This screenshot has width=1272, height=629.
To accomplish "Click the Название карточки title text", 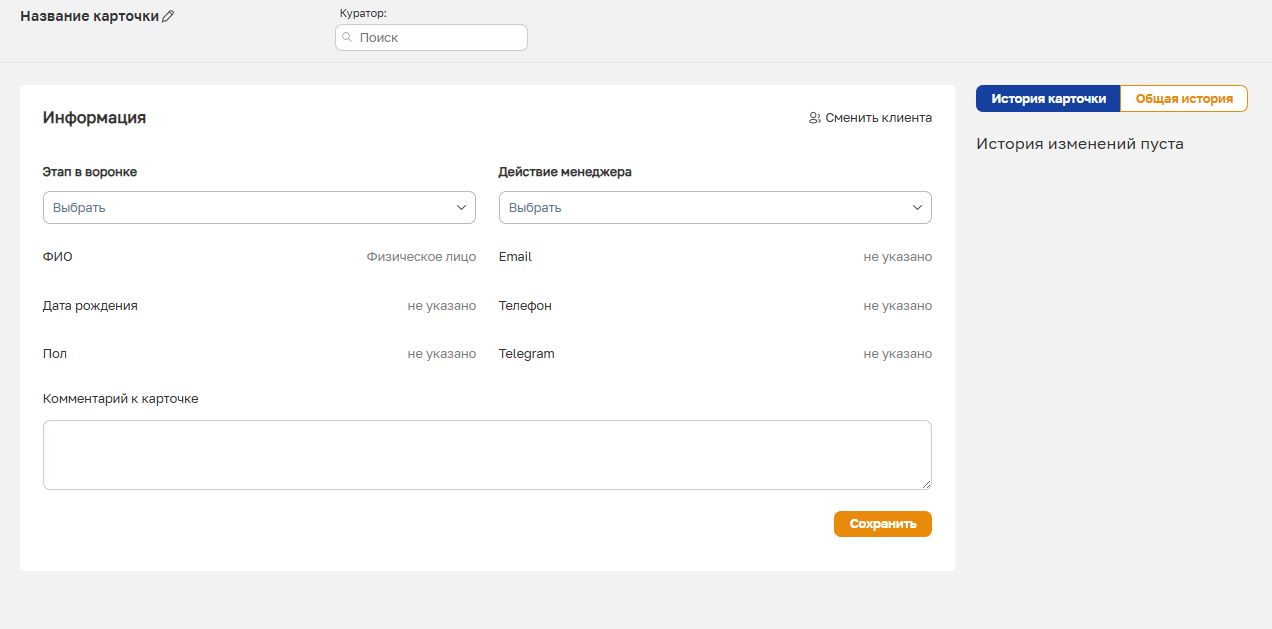I will tap(89, 16).
